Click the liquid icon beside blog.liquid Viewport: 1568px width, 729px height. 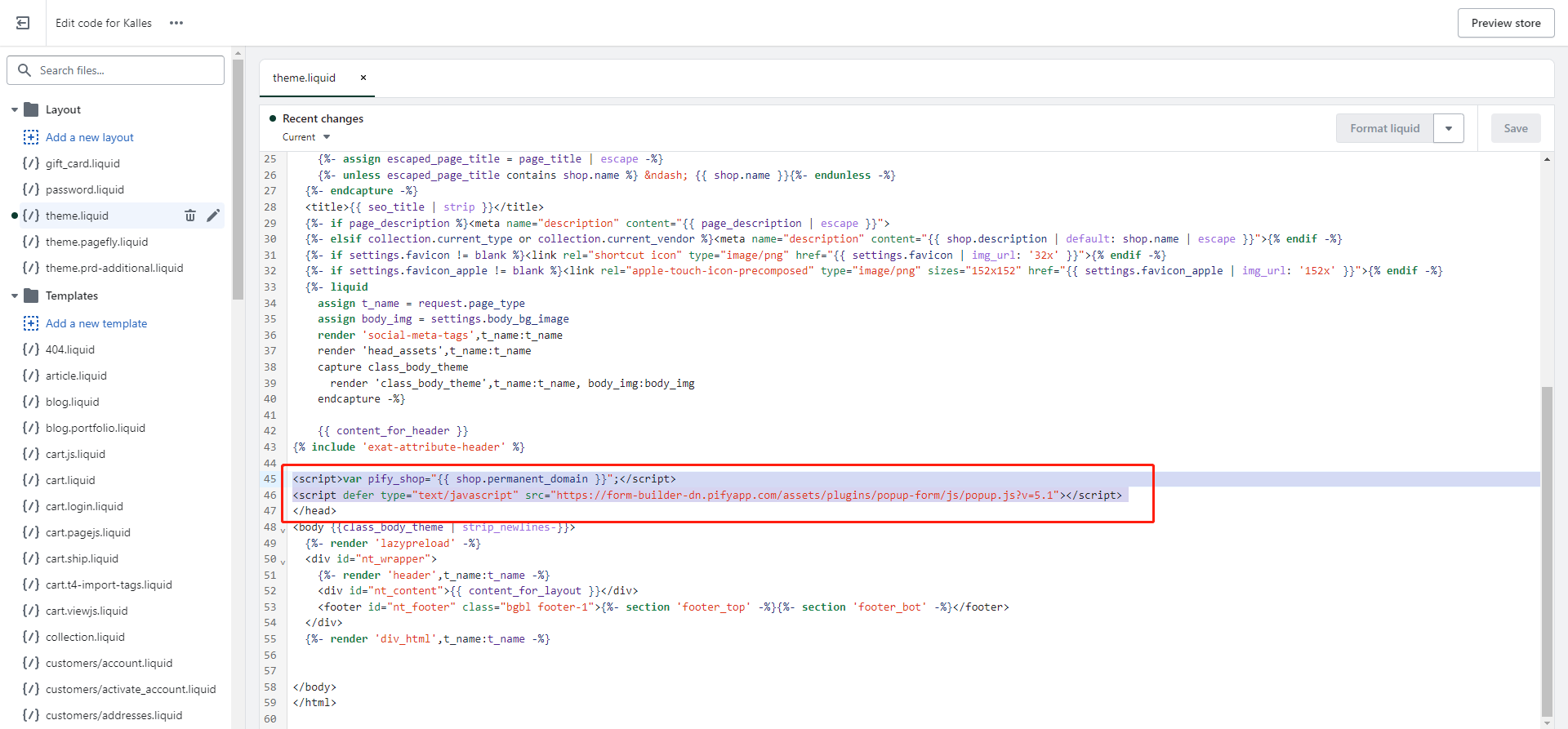click(31, 402)
